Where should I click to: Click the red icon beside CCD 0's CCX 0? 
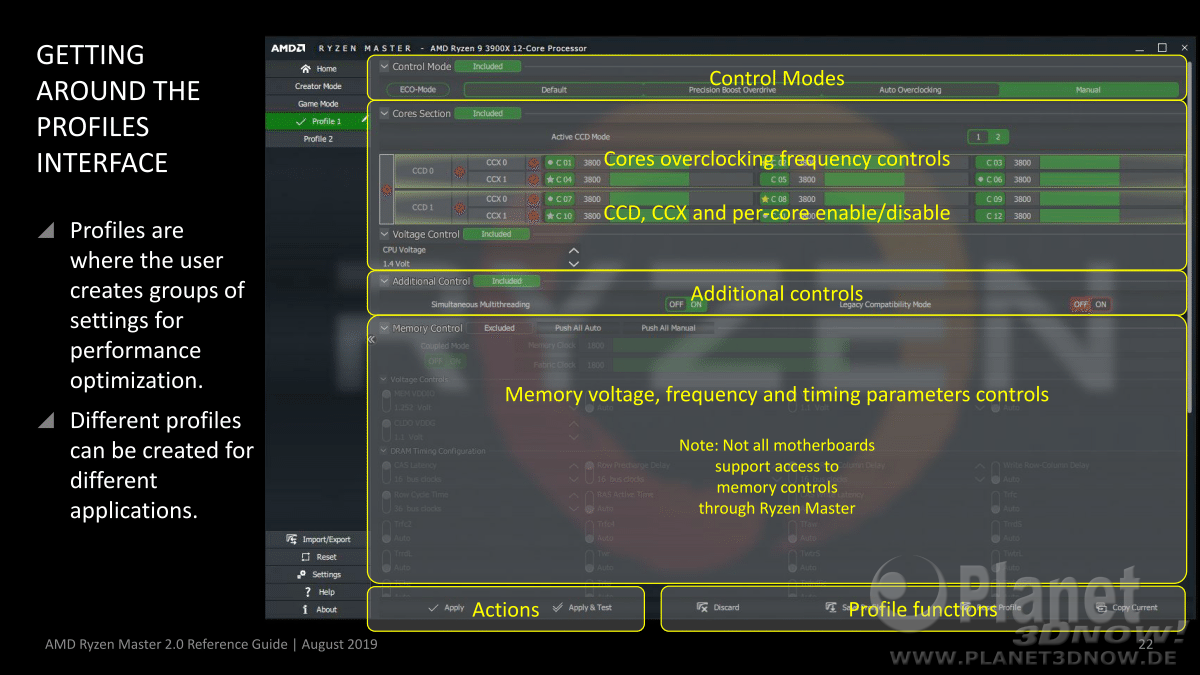coord(534,162)
